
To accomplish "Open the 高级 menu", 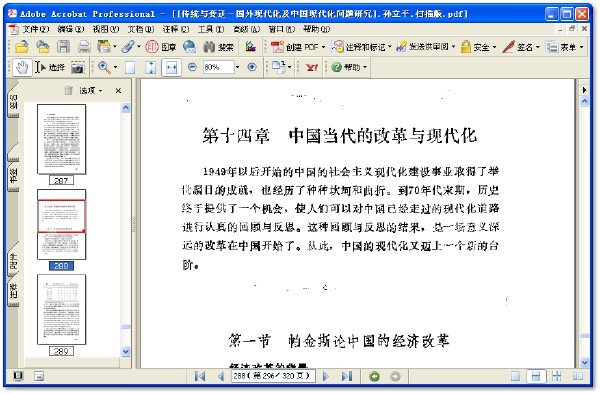I will [246, 29].
